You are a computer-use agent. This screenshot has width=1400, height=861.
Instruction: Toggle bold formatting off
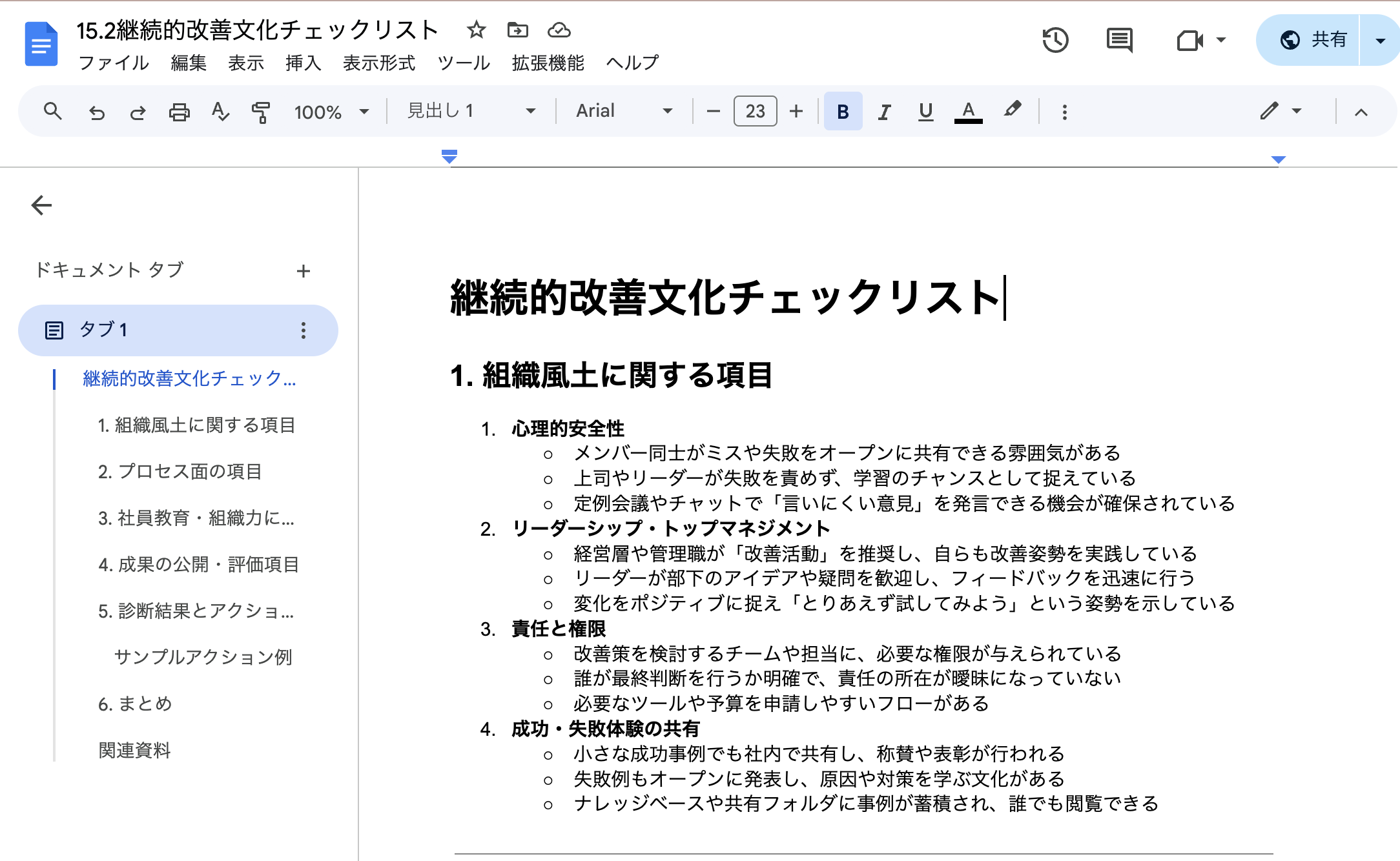843,110
